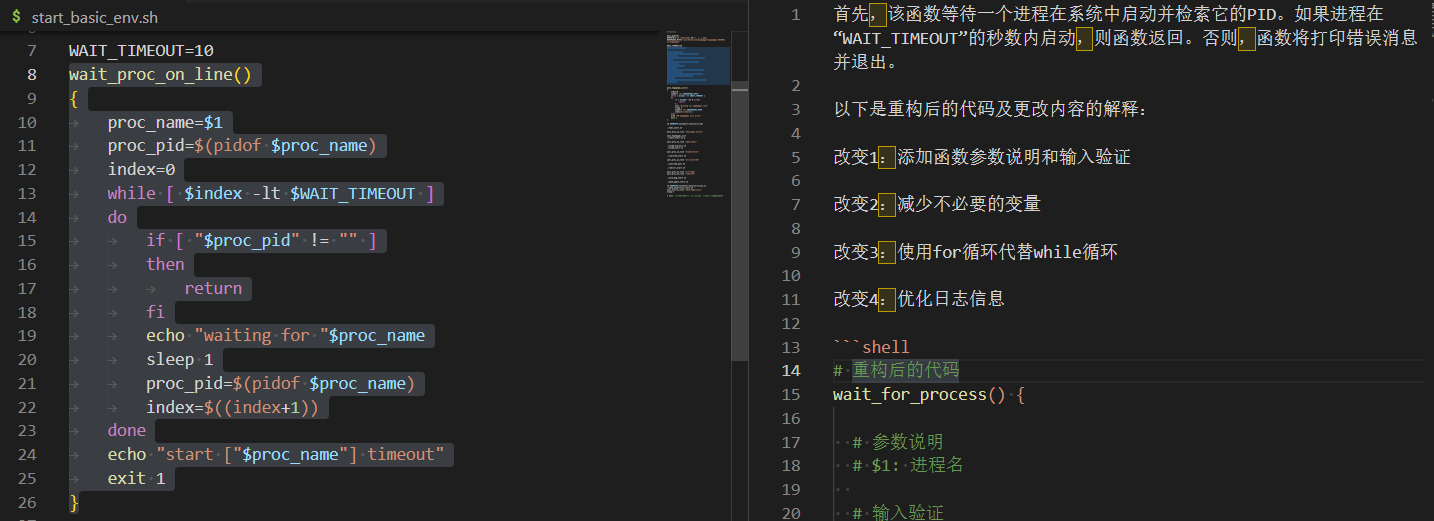Click the closing brace on line 26
1434x521 pixels.
pyautogui.click(x=73, y=502)
